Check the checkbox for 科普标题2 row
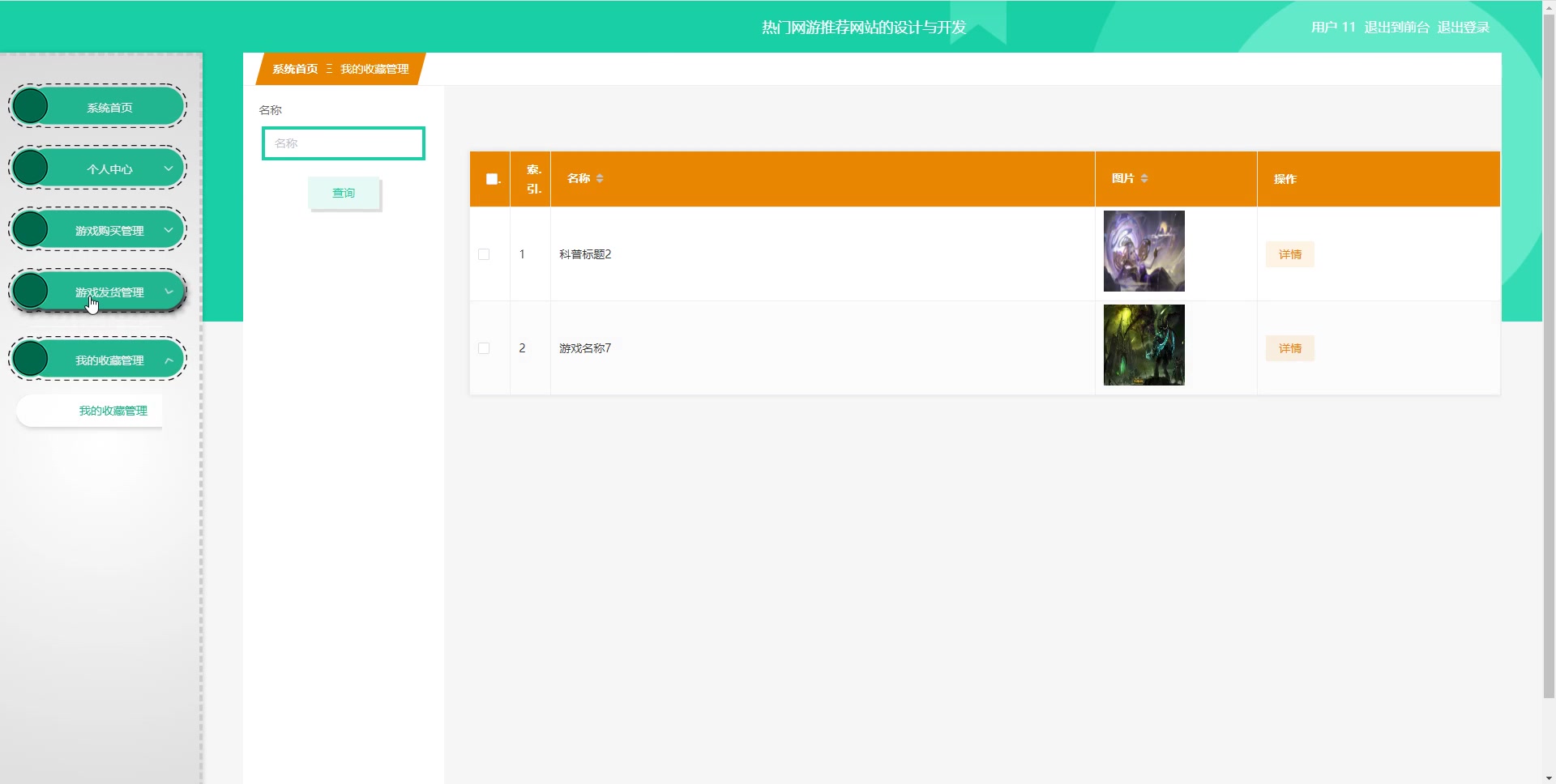The image size is (1556, 784). tap(484, 254)
